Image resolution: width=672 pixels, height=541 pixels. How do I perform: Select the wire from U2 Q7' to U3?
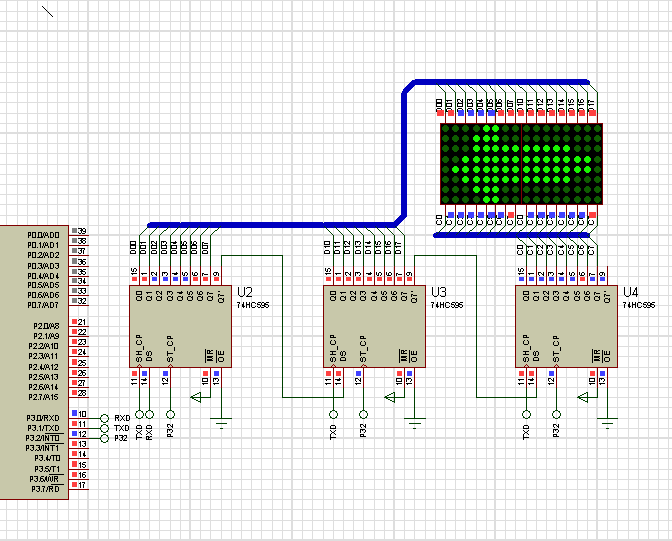coord(282,330)
